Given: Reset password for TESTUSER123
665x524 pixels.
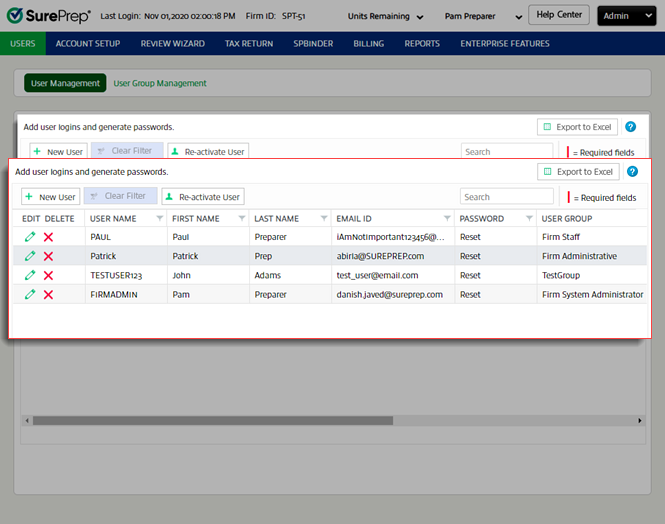Looking at the screenshot, I should pos(470,275).
